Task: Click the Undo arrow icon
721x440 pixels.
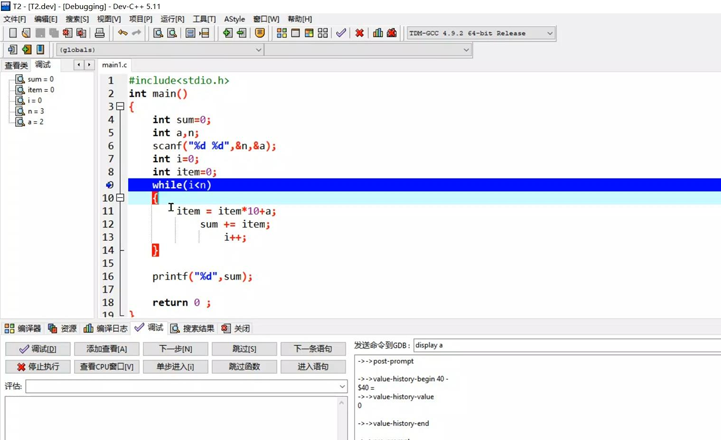Action: pos(122,33)
